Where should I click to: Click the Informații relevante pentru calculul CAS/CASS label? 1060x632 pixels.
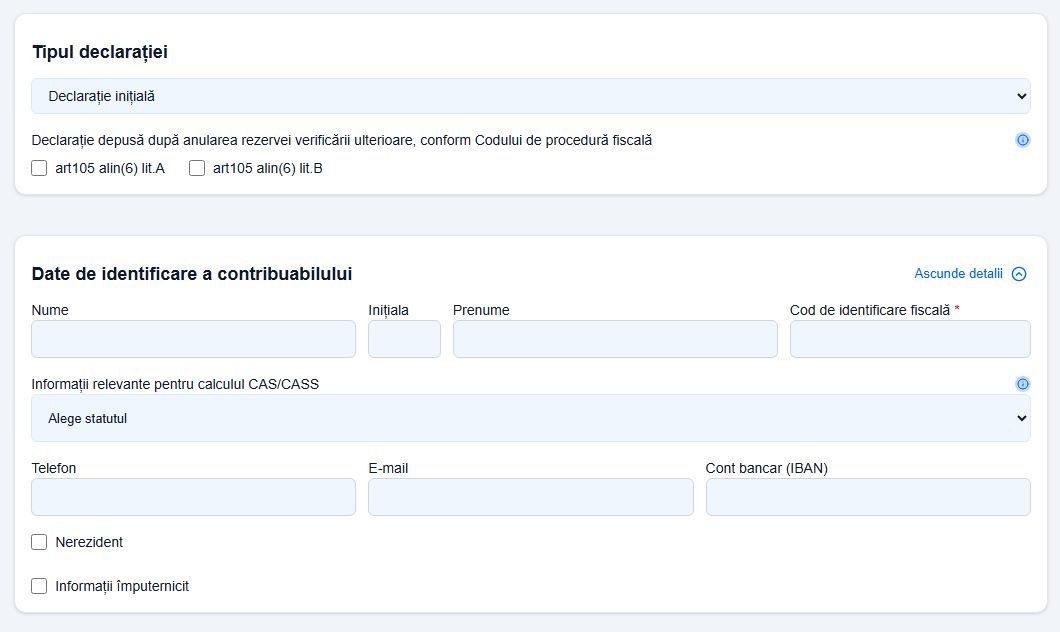[x=175, y=384]
